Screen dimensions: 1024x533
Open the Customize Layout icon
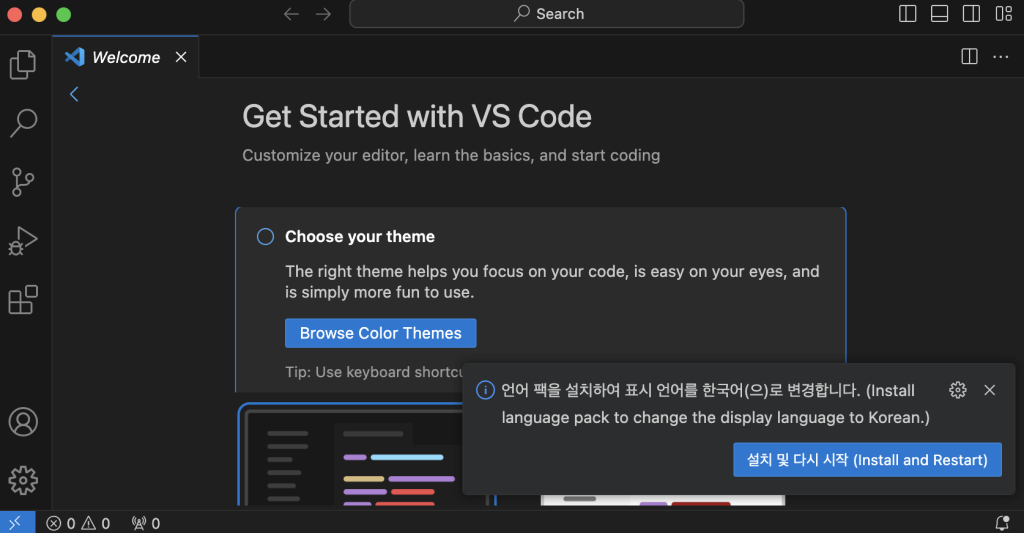1004,14
